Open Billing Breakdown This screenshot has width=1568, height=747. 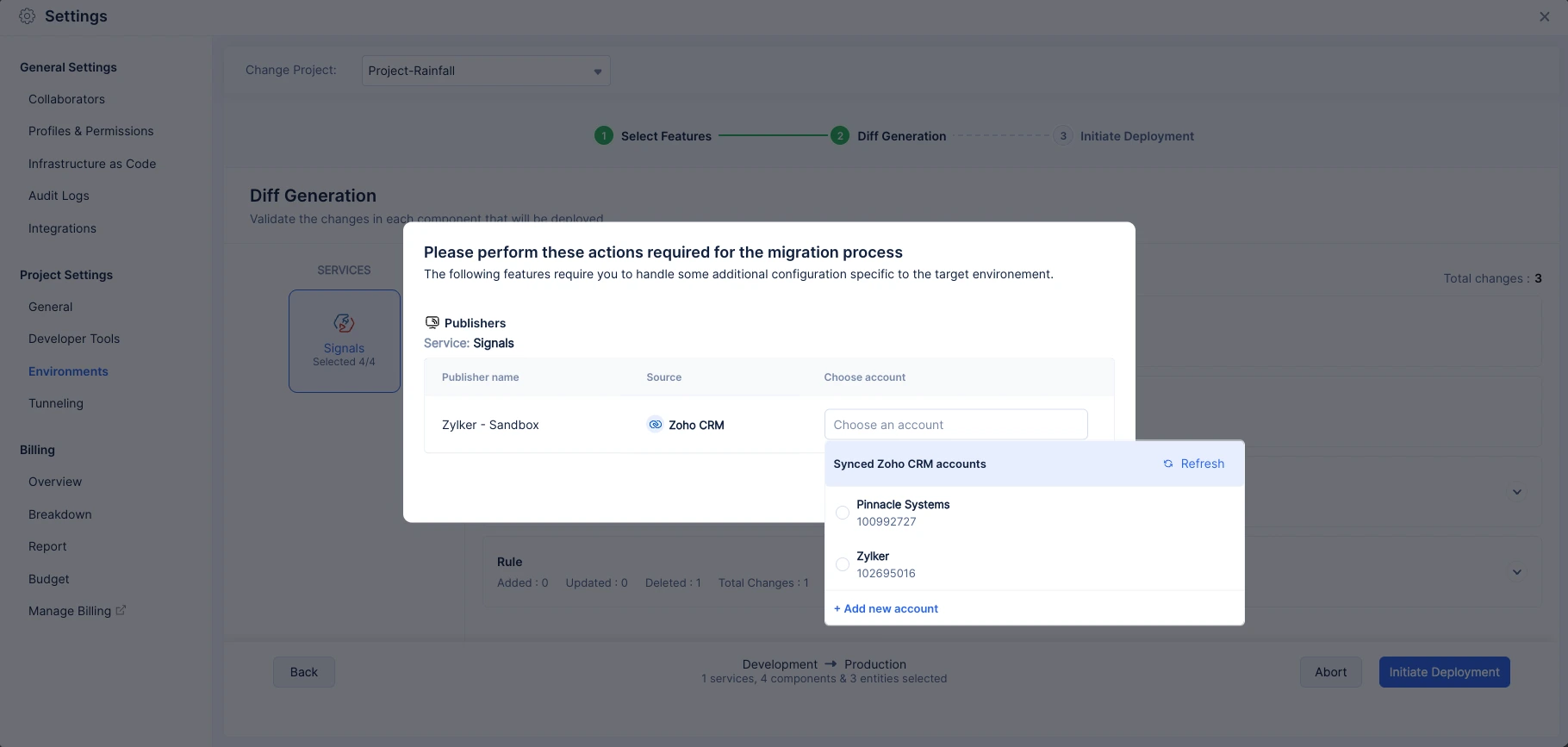point(59,514)
